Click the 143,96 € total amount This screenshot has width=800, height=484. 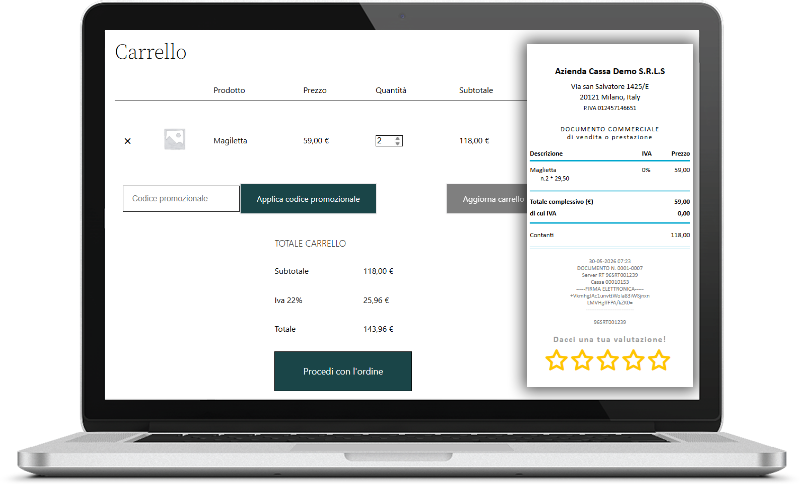tap(378, 329)
